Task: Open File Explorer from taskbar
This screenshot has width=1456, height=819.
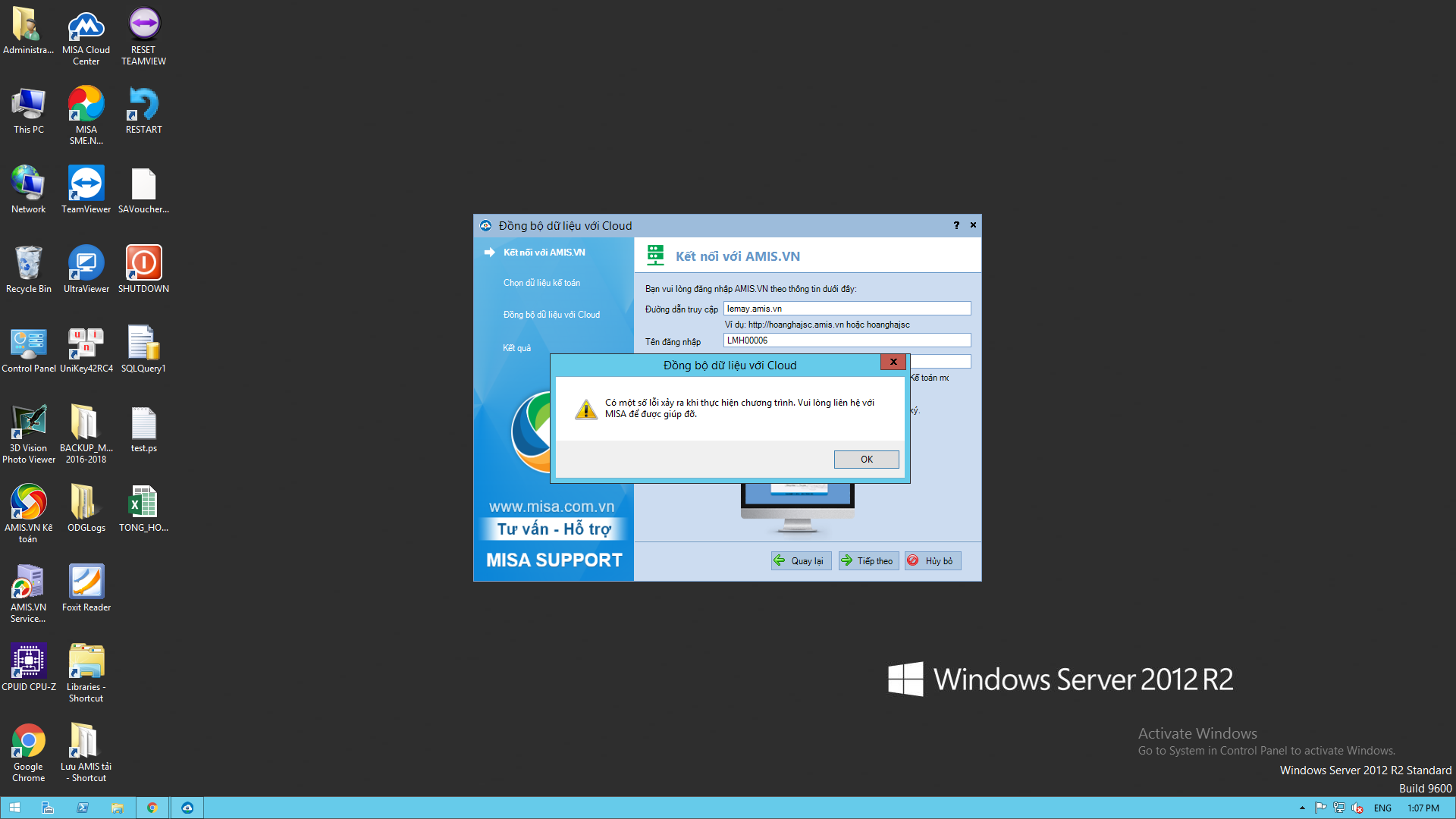Action: [x=117, y=808]
